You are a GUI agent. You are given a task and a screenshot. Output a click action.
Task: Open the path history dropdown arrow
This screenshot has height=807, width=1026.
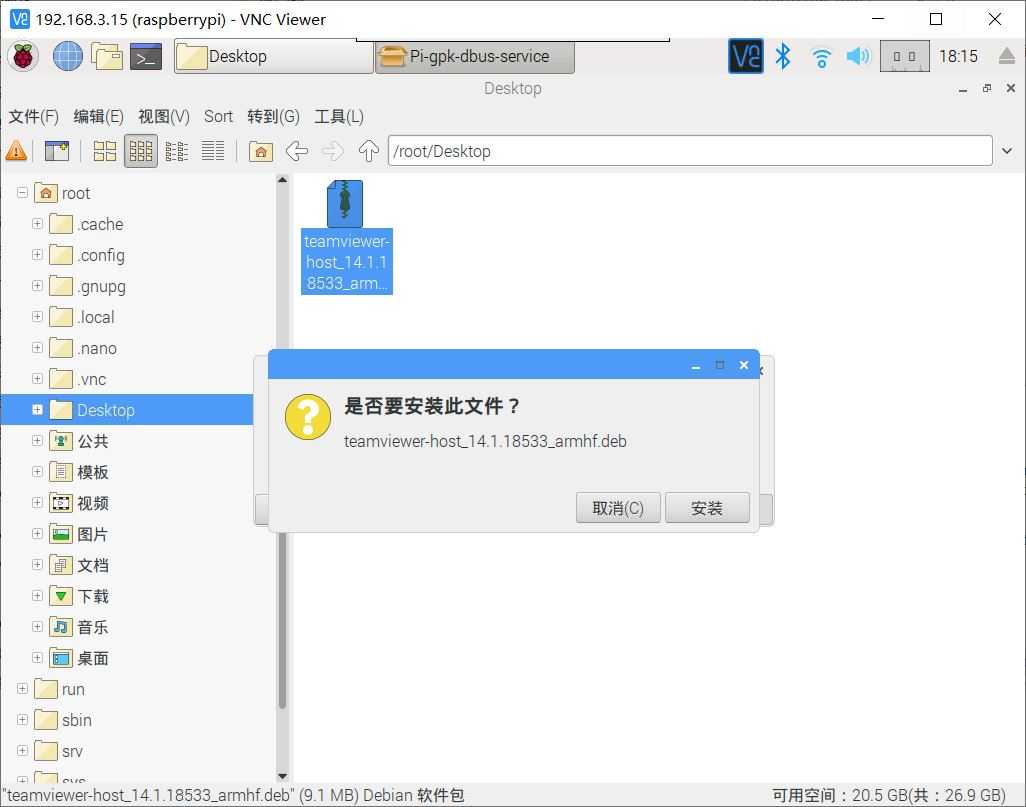(x=1007, y=151)
